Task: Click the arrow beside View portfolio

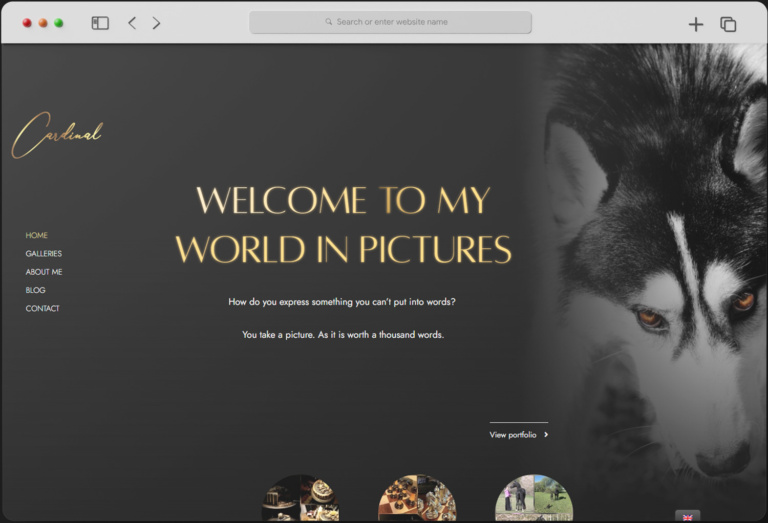Action: 546,434
